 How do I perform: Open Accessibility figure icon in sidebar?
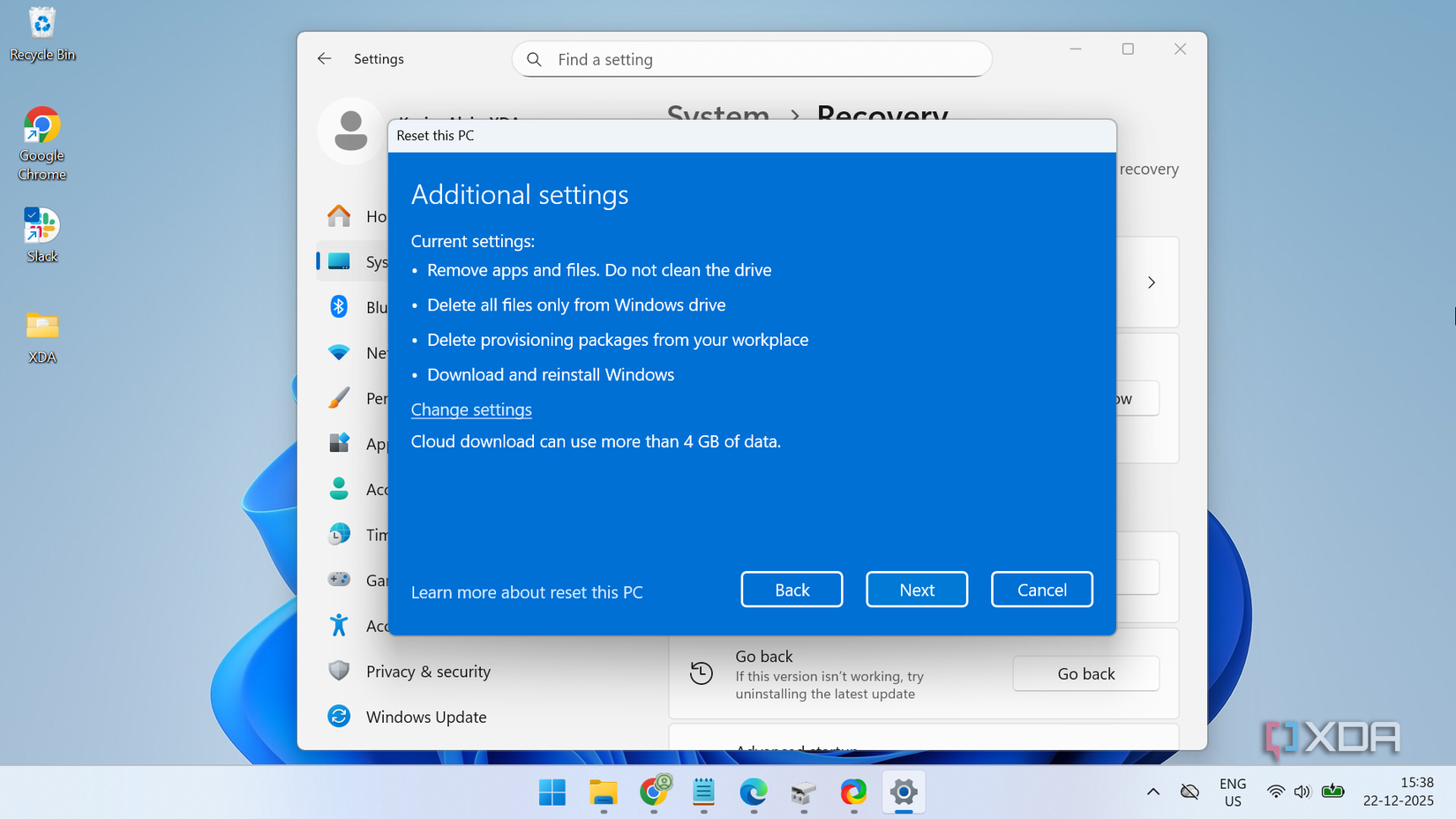tap(339, 625)
